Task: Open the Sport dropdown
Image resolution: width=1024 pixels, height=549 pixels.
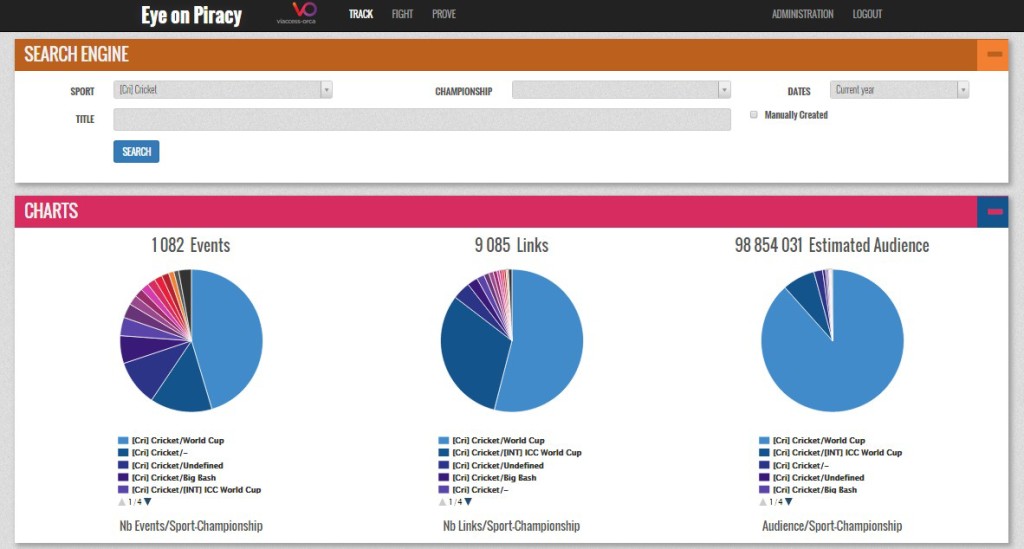Action: [222, 90]
